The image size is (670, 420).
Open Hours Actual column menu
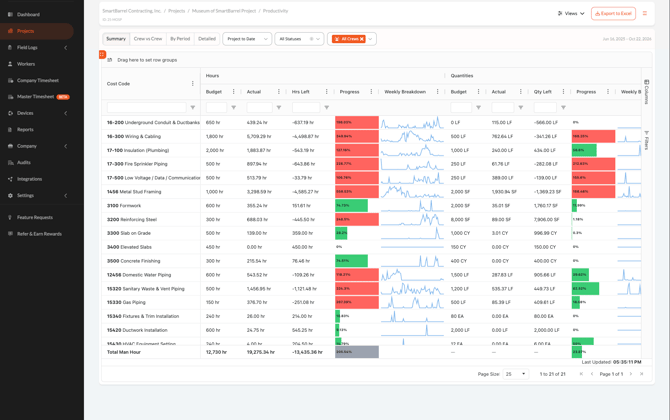[279, 92]
